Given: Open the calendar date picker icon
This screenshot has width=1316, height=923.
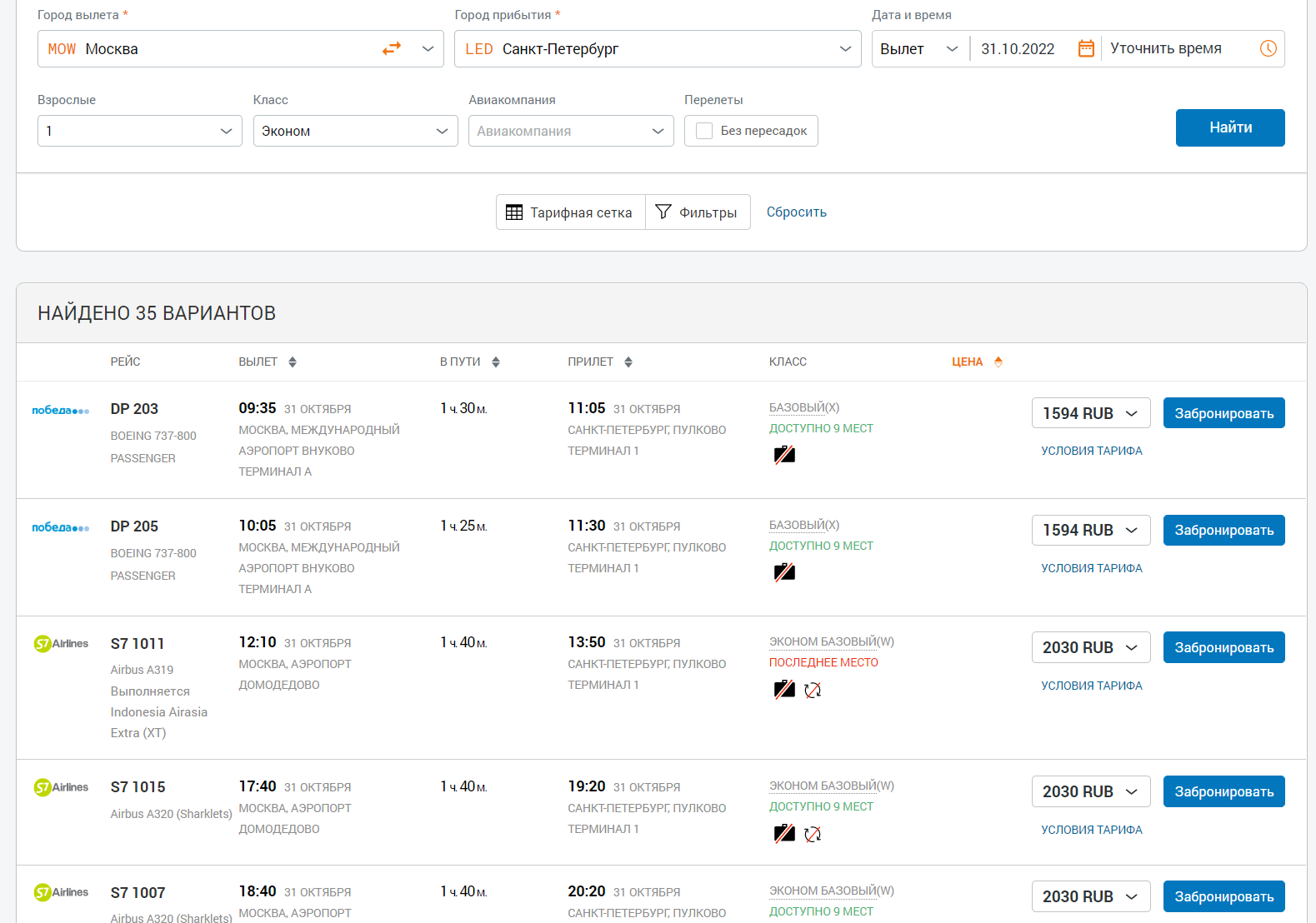Looking at the screenshot, I should (x=1086, y=48).
